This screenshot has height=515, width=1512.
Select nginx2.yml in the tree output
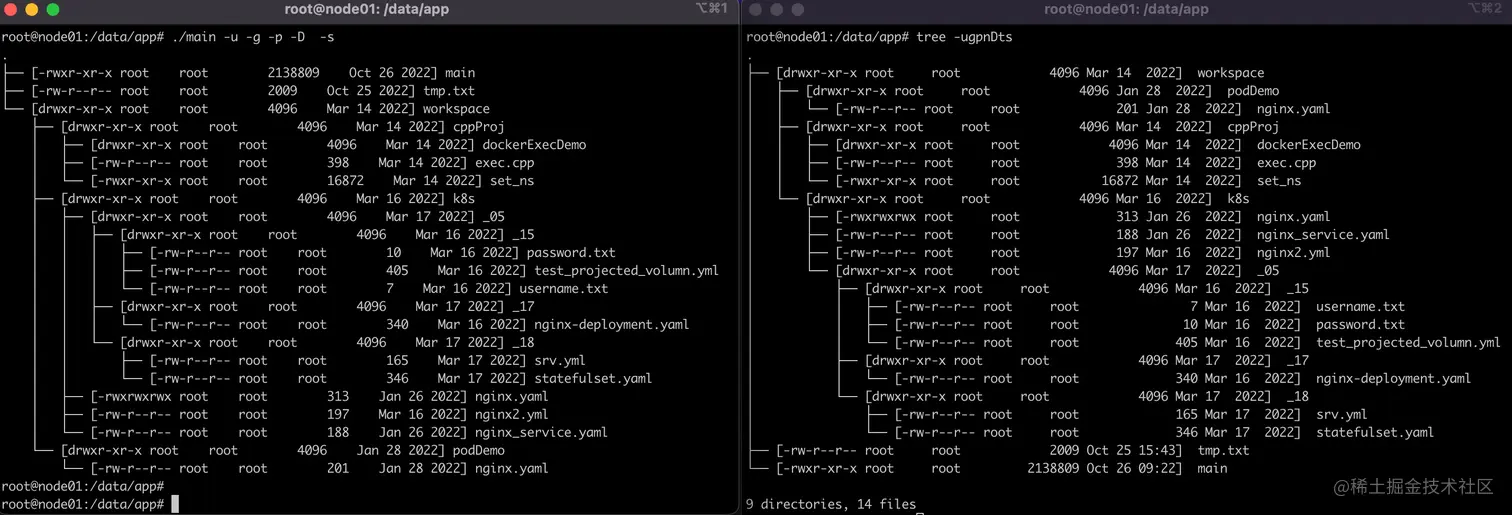(1293, 253)
